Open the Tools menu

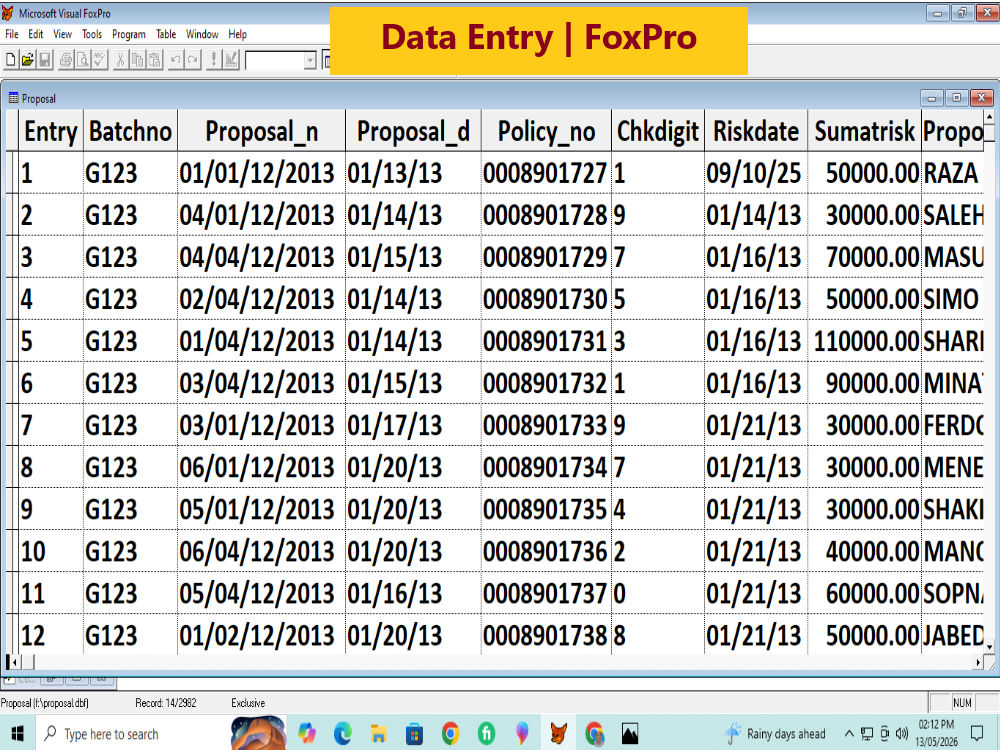[x=92, y=34]
